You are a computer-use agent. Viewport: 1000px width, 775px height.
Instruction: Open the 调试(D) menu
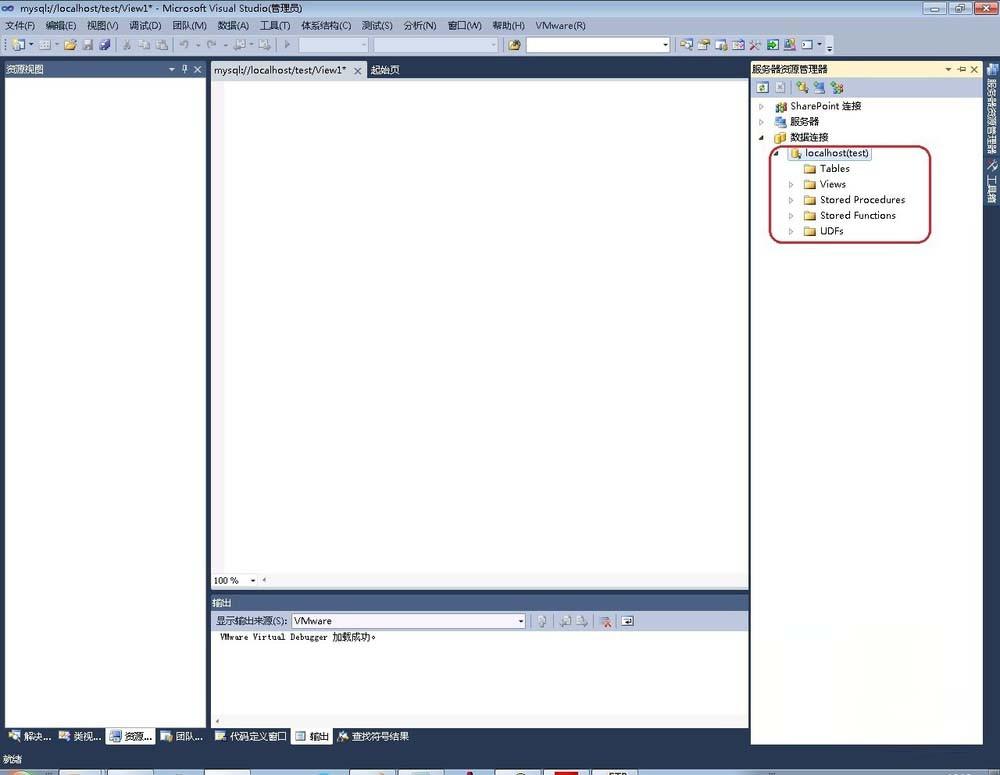coord(145,26)
